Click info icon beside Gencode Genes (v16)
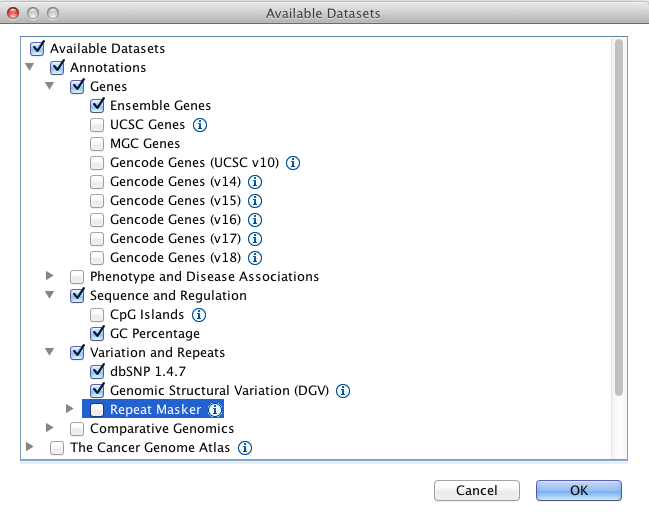This screenshot has height=517, width=649. pyautogui.click(x=254, y=220)
